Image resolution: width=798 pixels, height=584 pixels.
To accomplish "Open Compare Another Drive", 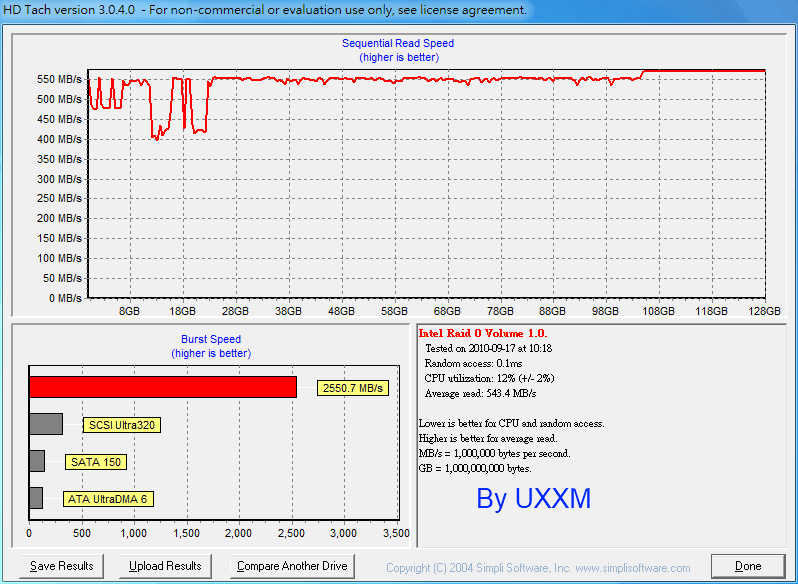I will pos(292,566).
